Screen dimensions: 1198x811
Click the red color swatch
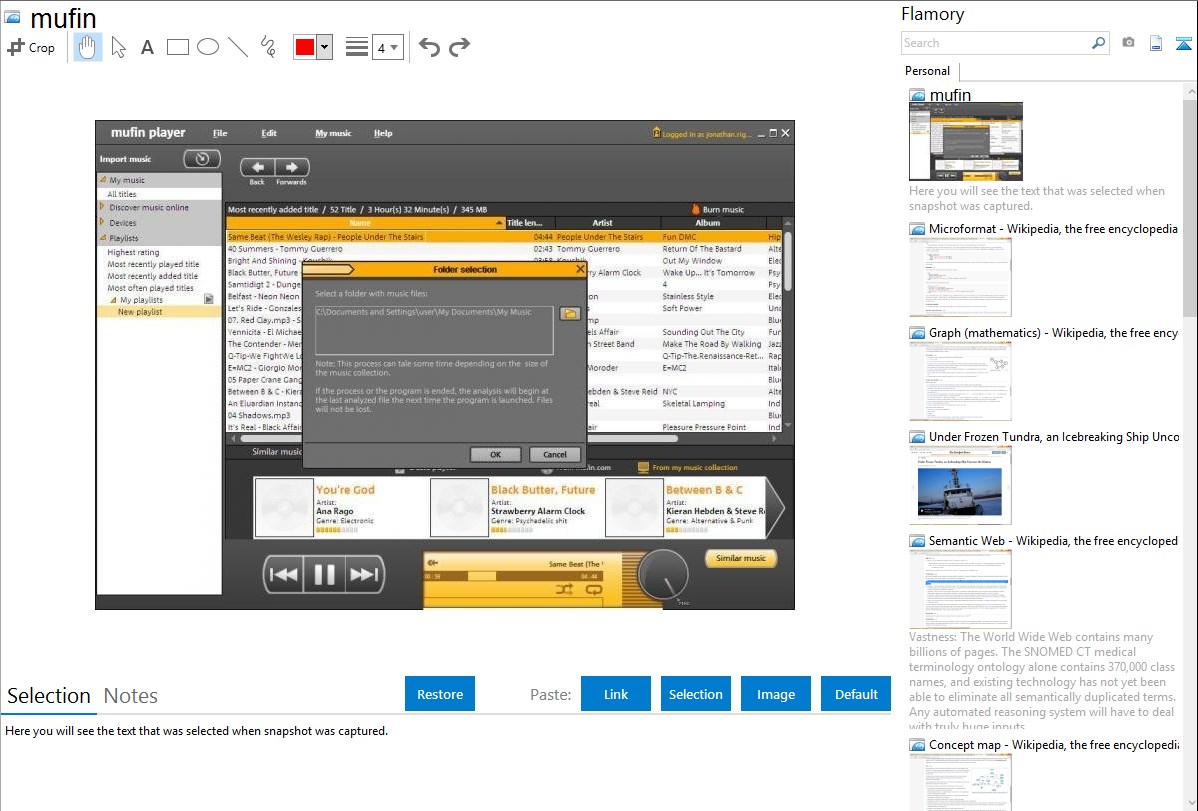click(x=305, y=47)
